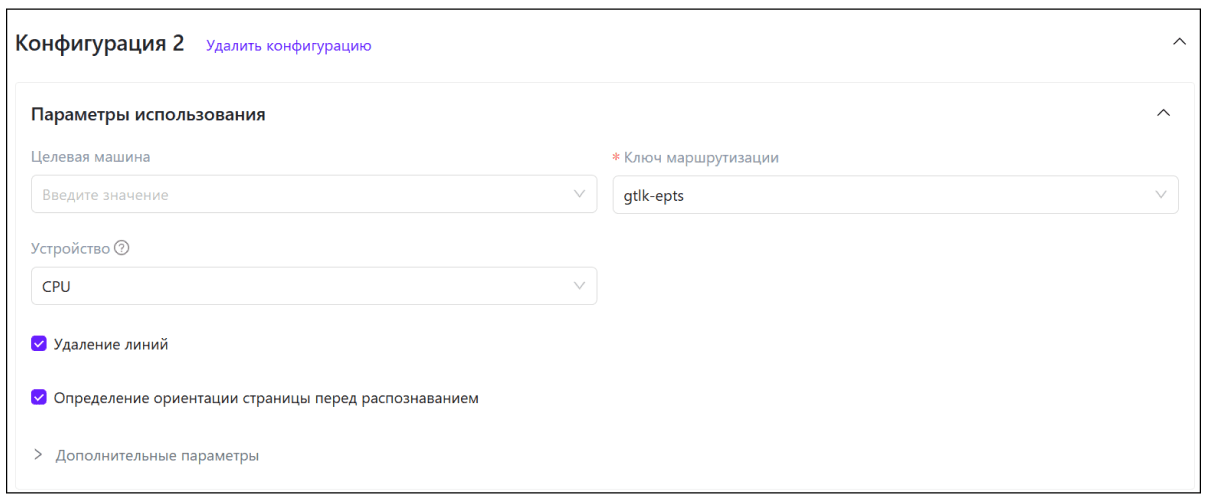Image resolution: width=1209 pixels, height=501 pixels.
Task: Click the help icon next to Устройство
Action: (x=122, y=249)
